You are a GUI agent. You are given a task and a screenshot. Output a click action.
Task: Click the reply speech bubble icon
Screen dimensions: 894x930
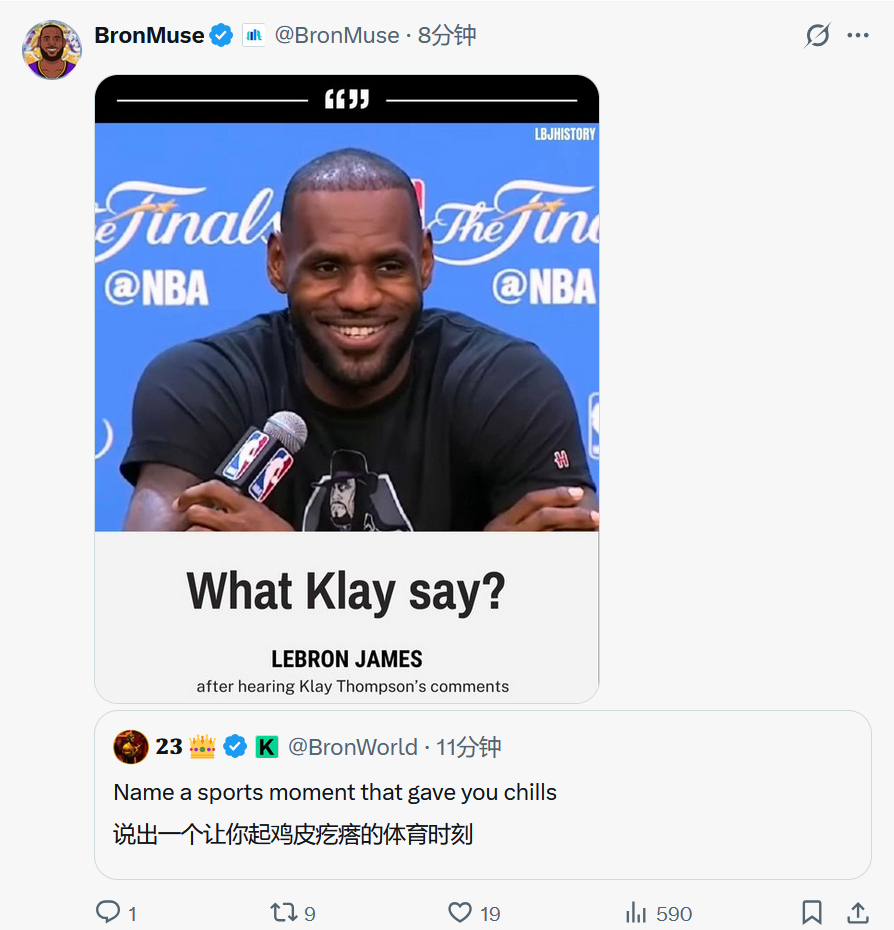(x=108, y=912)
